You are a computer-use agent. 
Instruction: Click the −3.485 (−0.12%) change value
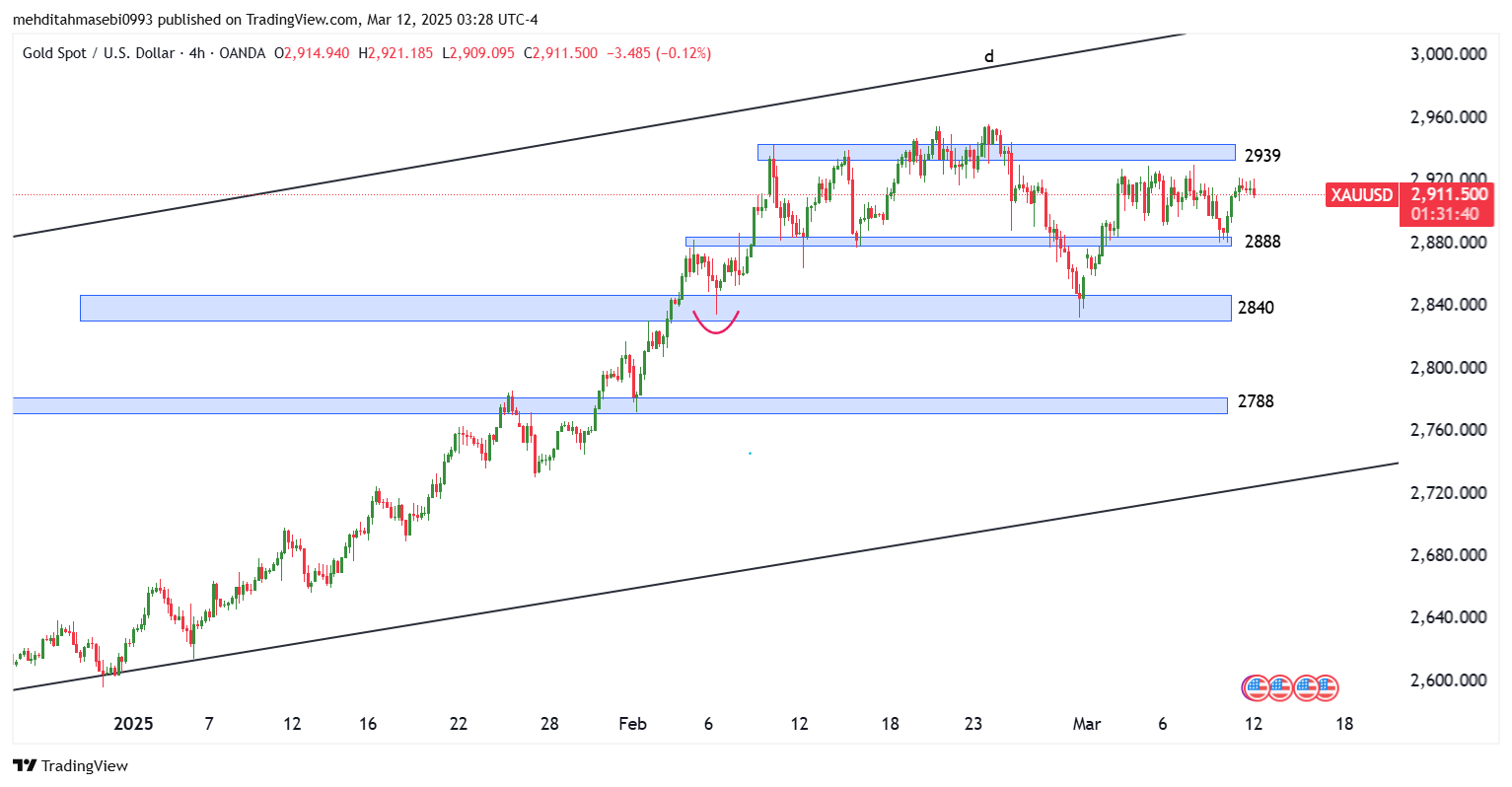659,53
